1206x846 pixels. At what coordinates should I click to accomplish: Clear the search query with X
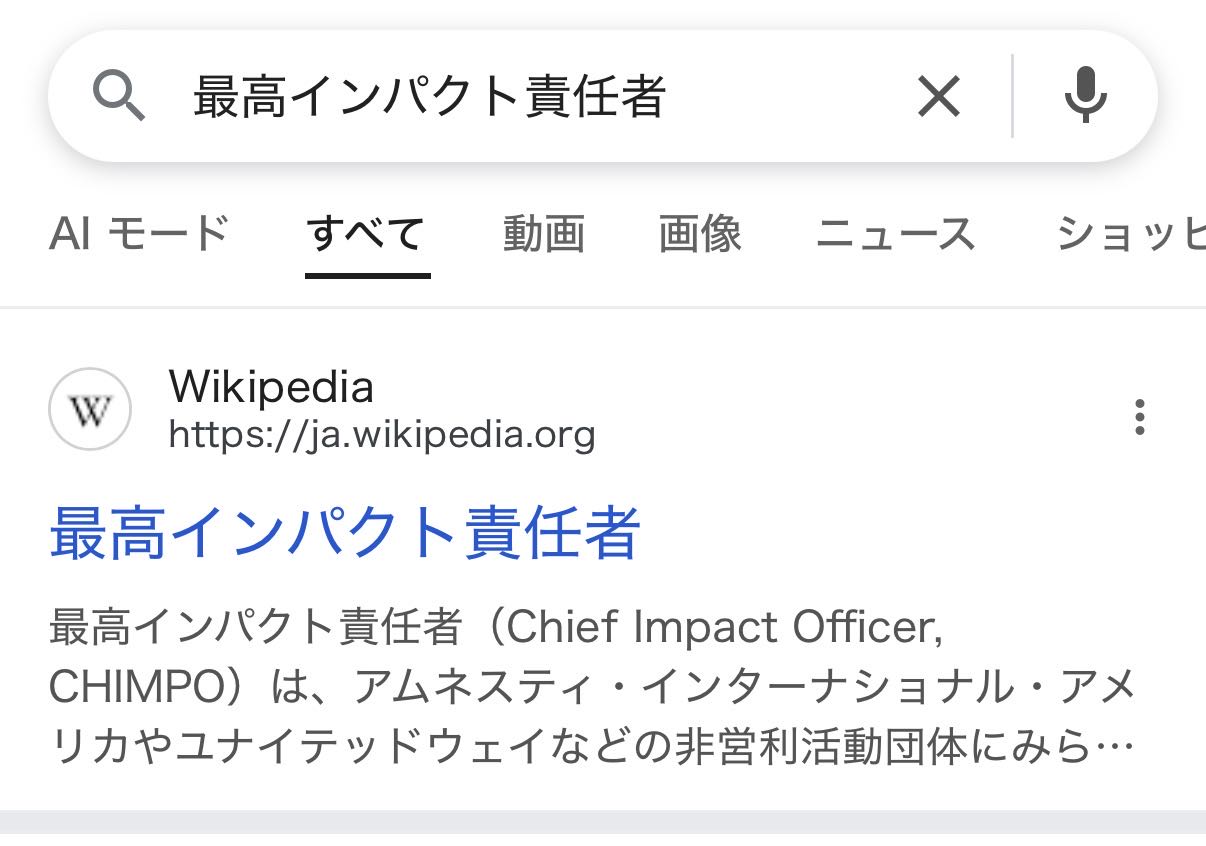pos(939,97)
